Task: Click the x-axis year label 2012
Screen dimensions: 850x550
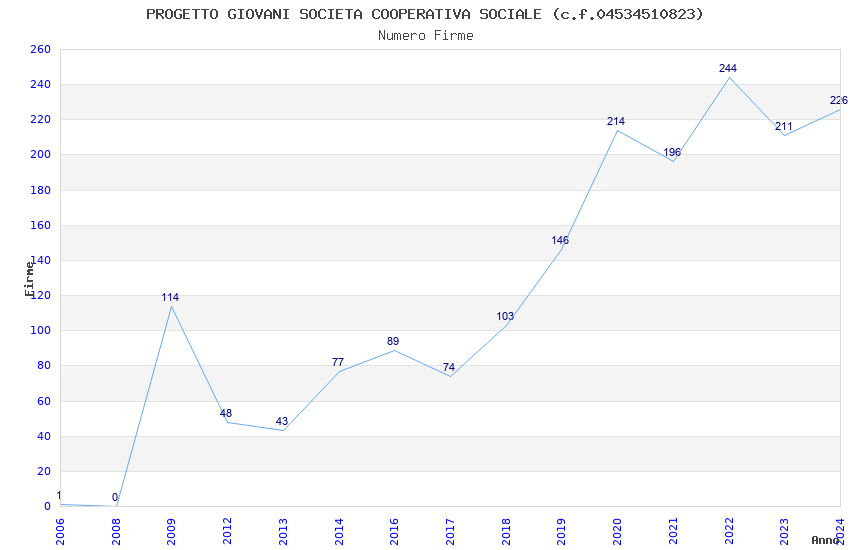Action: coord(227,531)
